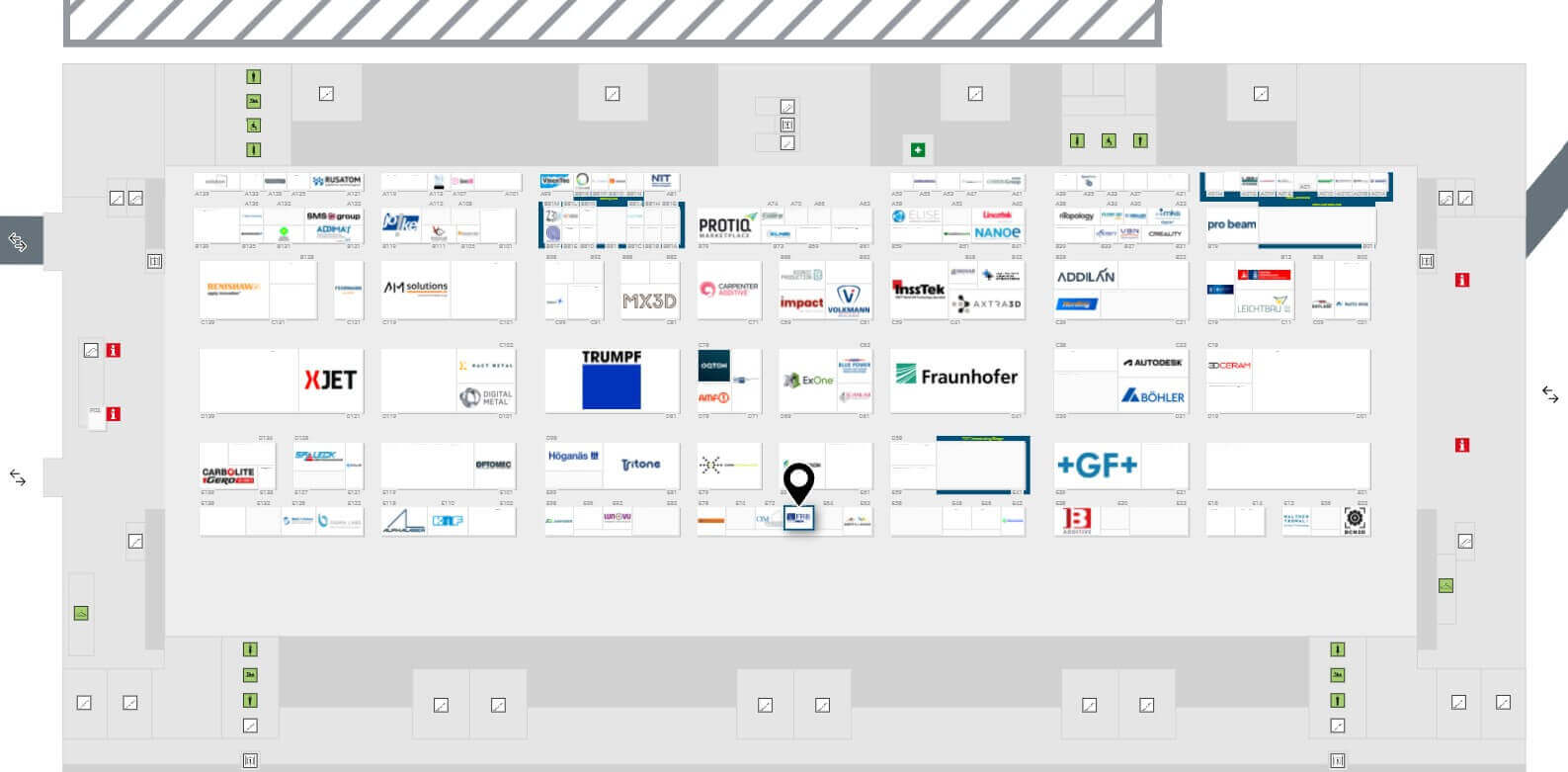Open the 3DCERAM booth
1568x772 pixels.
click(1231, 366)
